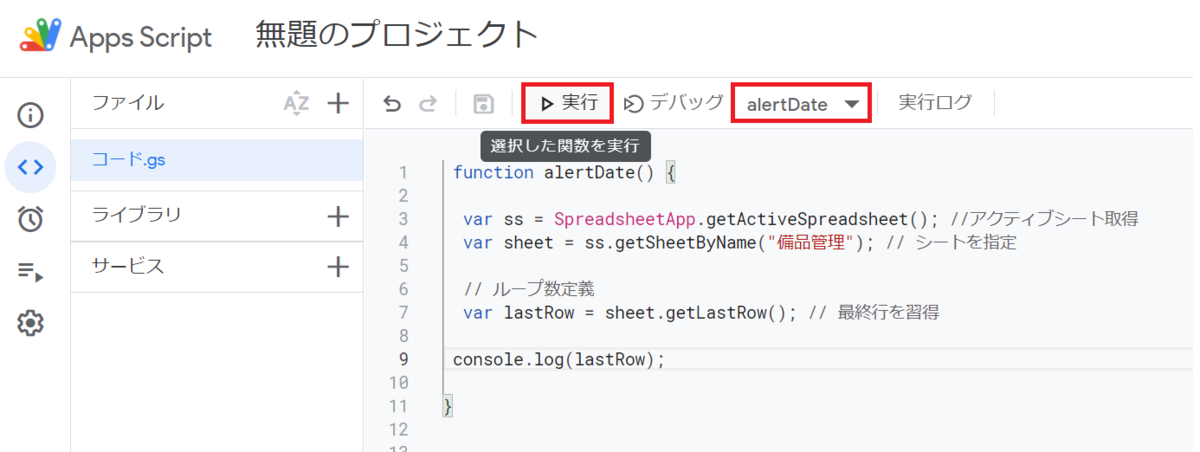Click the var lastRow line

630,313
